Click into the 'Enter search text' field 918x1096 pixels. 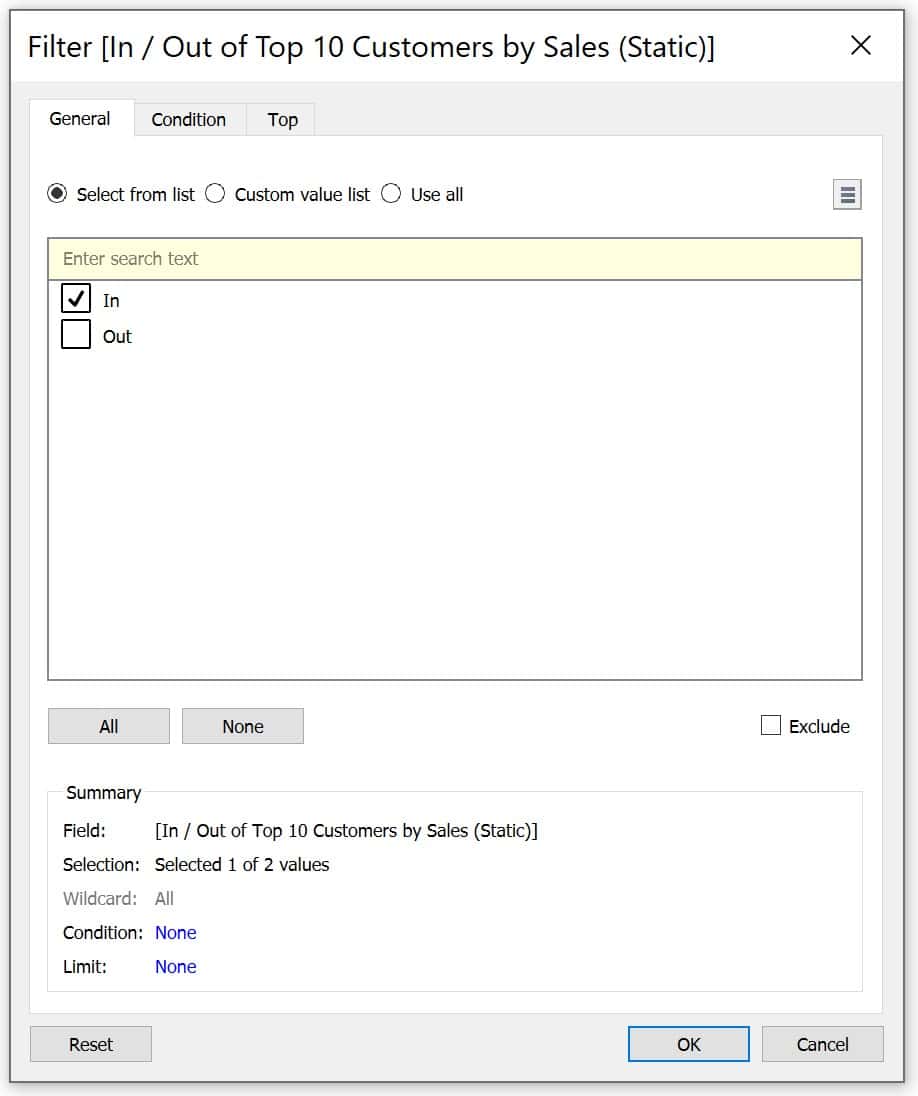(x=454, y=259)
